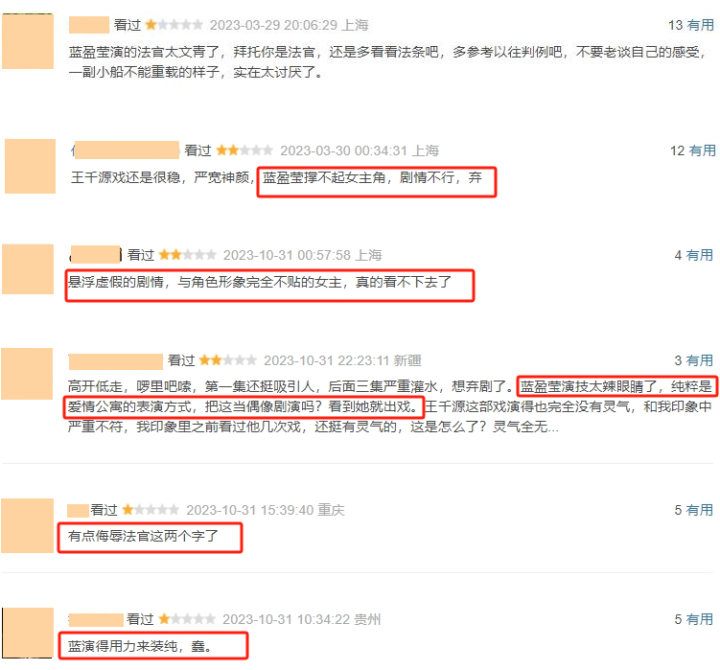
Task: Click username of the first reviewer
Action: click(x=89, y=25)
